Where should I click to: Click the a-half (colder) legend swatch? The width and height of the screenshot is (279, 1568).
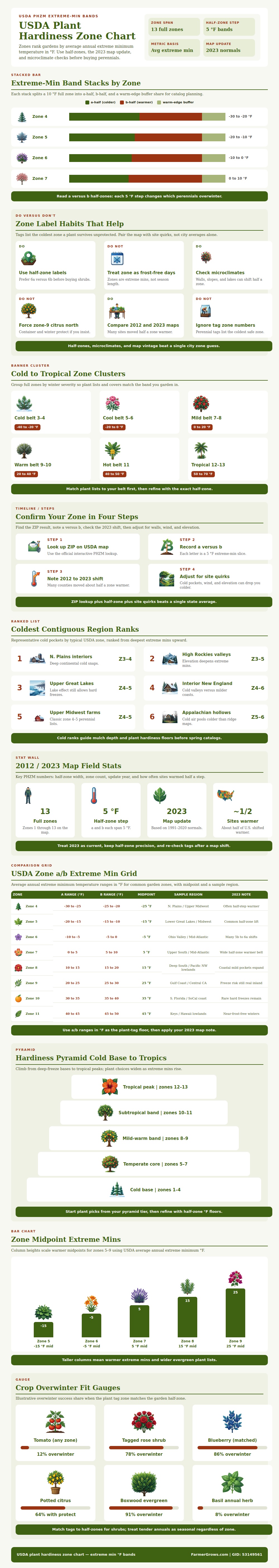tap(88, 102)
